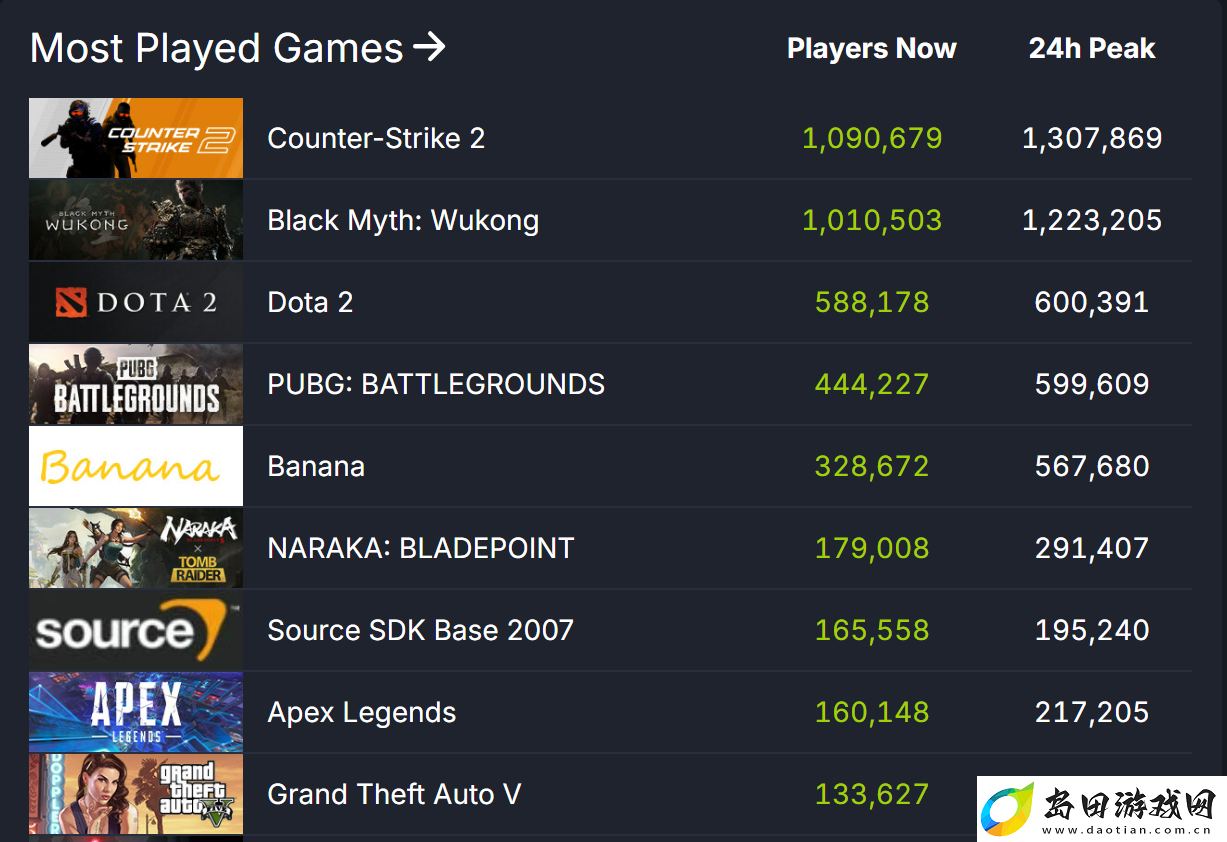Screen dimensions: 1227x842
Task: Click the Players Now column header
Action: (x=872, y=48)
